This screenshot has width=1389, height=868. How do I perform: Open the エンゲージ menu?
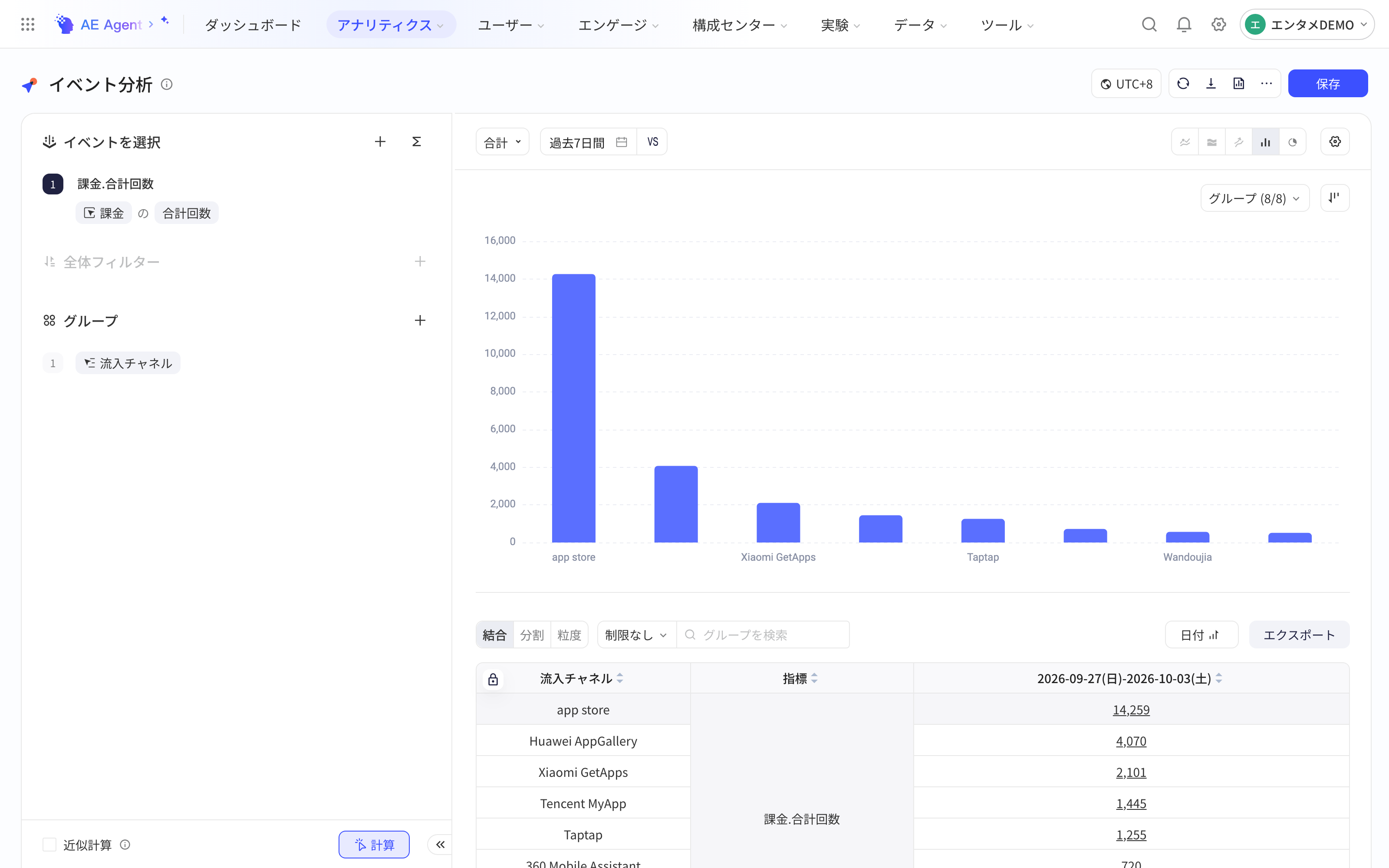618,25
